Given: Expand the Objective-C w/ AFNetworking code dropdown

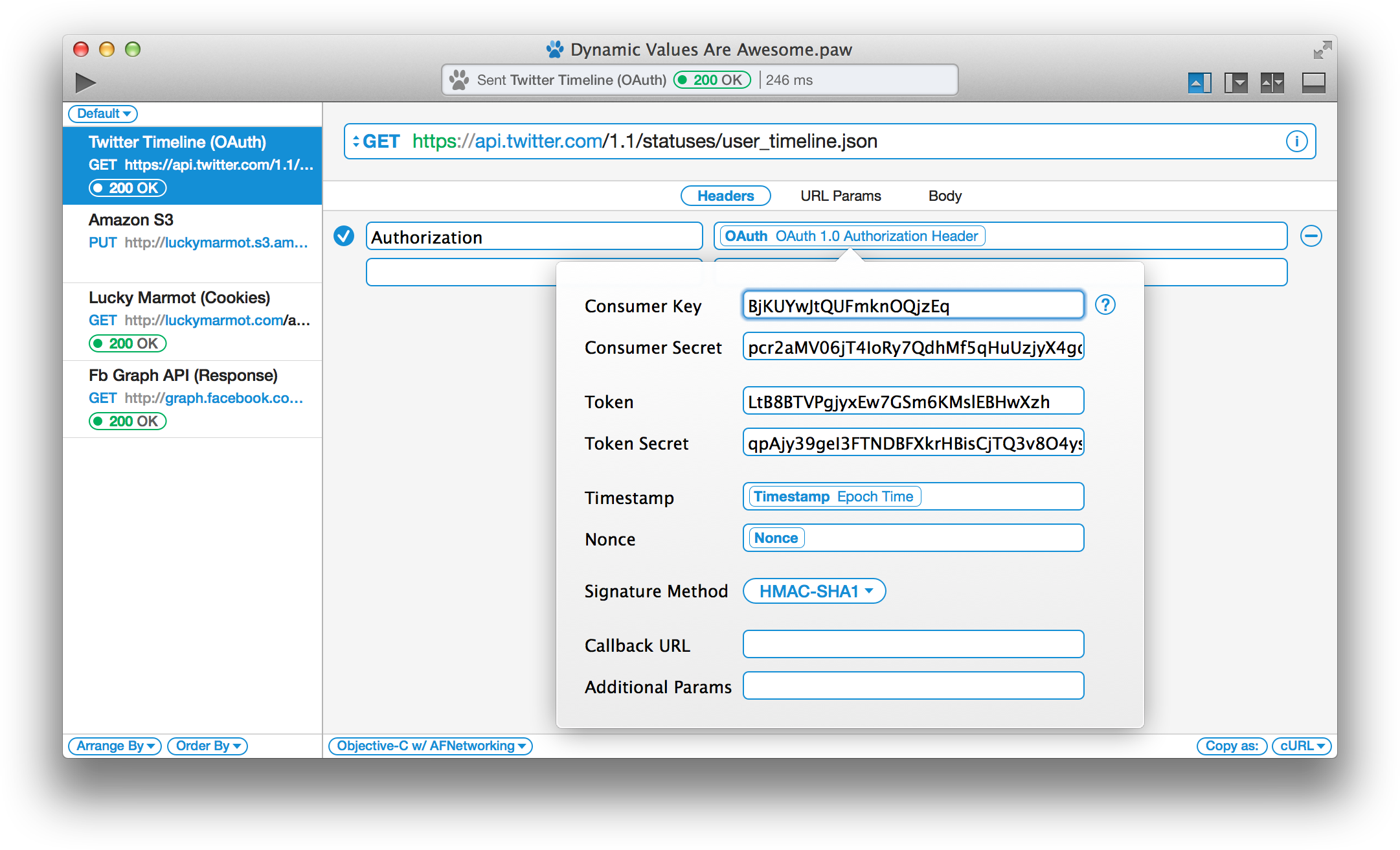Looking at the screenshot, I should coord(430,746).
